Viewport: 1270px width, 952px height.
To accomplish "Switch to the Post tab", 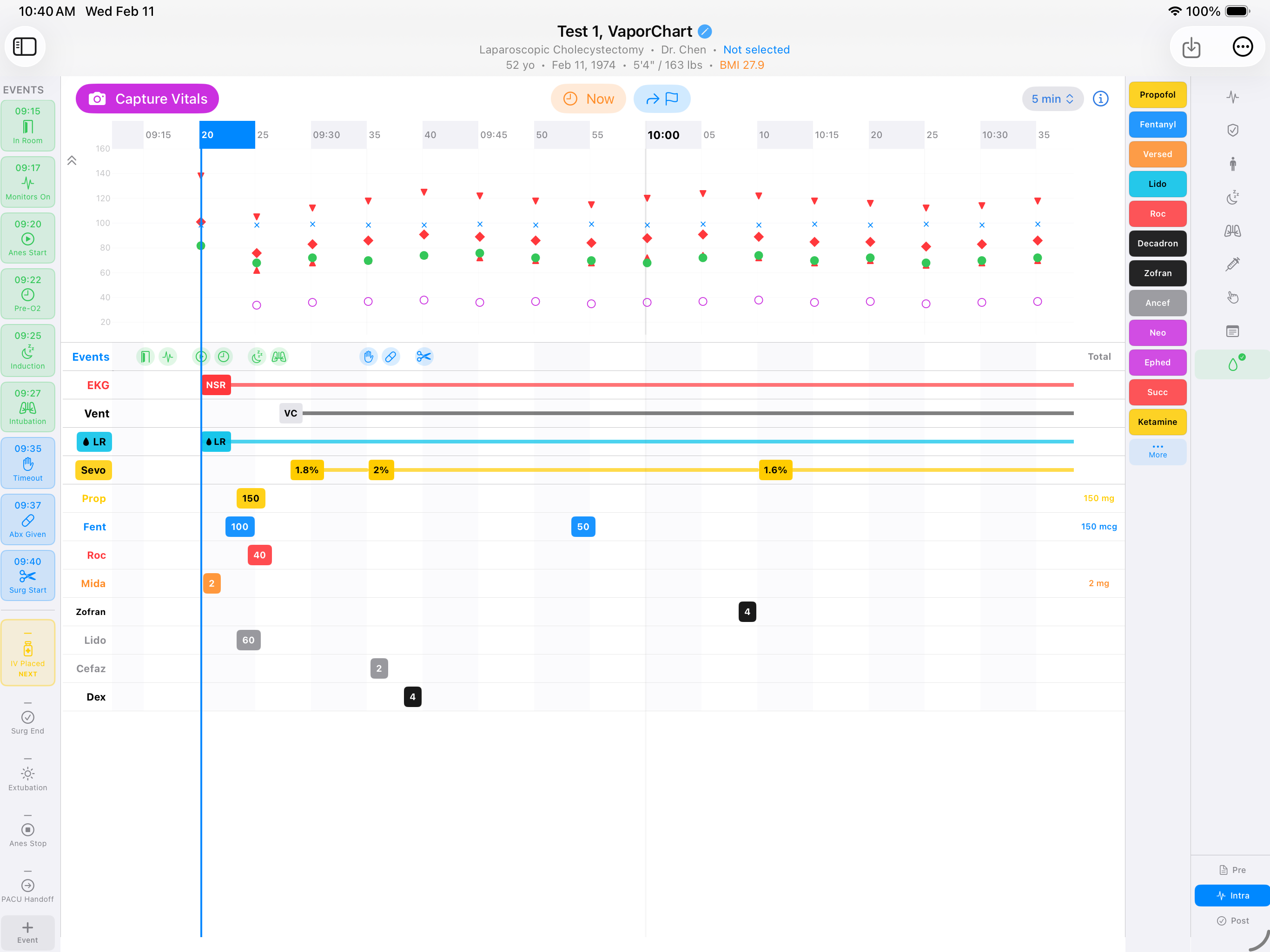I will coord(1232,920).
